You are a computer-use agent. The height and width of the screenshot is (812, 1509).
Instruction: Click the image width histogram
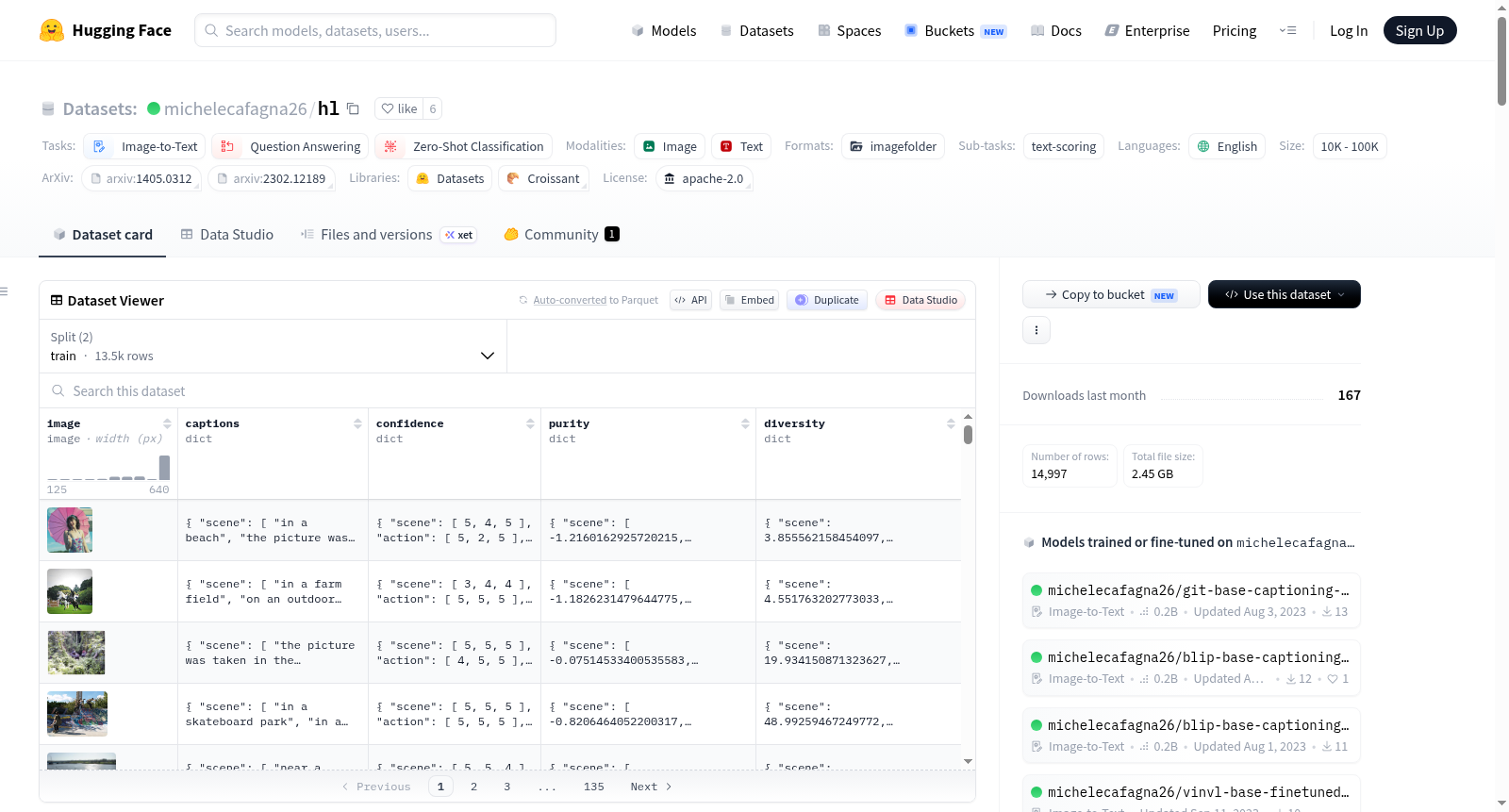click(x=108, y=468)
